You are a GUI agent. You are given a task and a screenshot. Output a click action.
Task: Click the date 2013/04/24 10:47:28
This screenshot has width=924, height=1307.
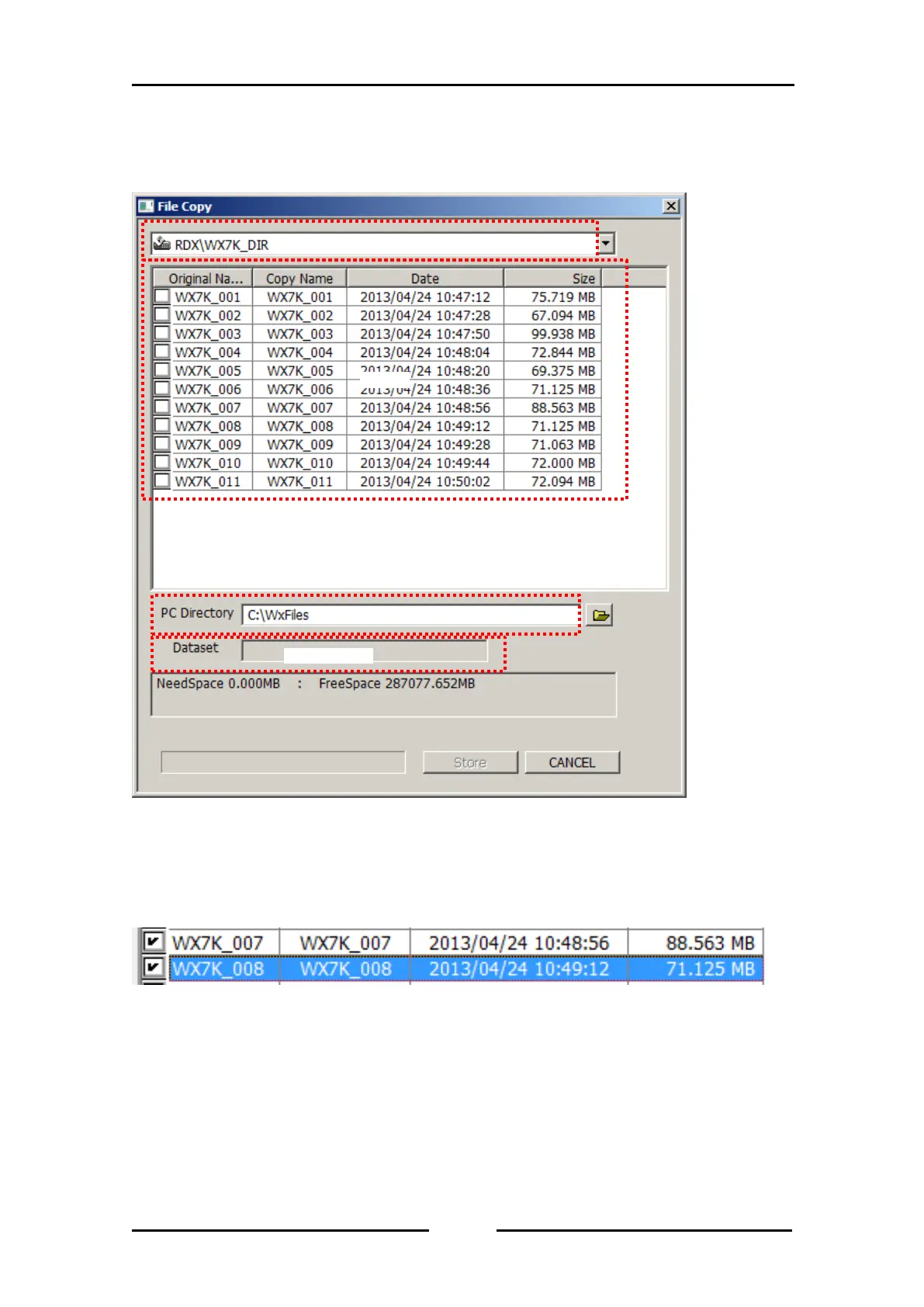pos(425,315)
